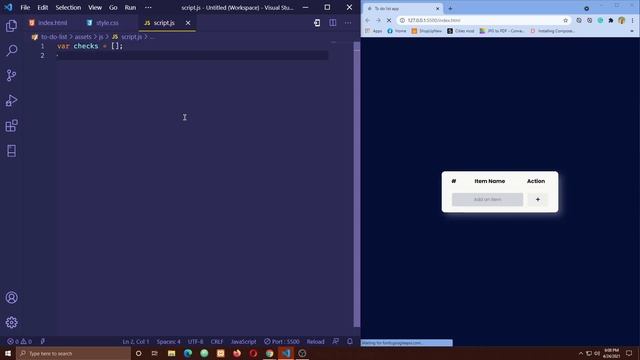This screenshot has height=360, width=640.
Task: Click the Open Changes icon in editor toolbar
Action: [x=317, y=23]
